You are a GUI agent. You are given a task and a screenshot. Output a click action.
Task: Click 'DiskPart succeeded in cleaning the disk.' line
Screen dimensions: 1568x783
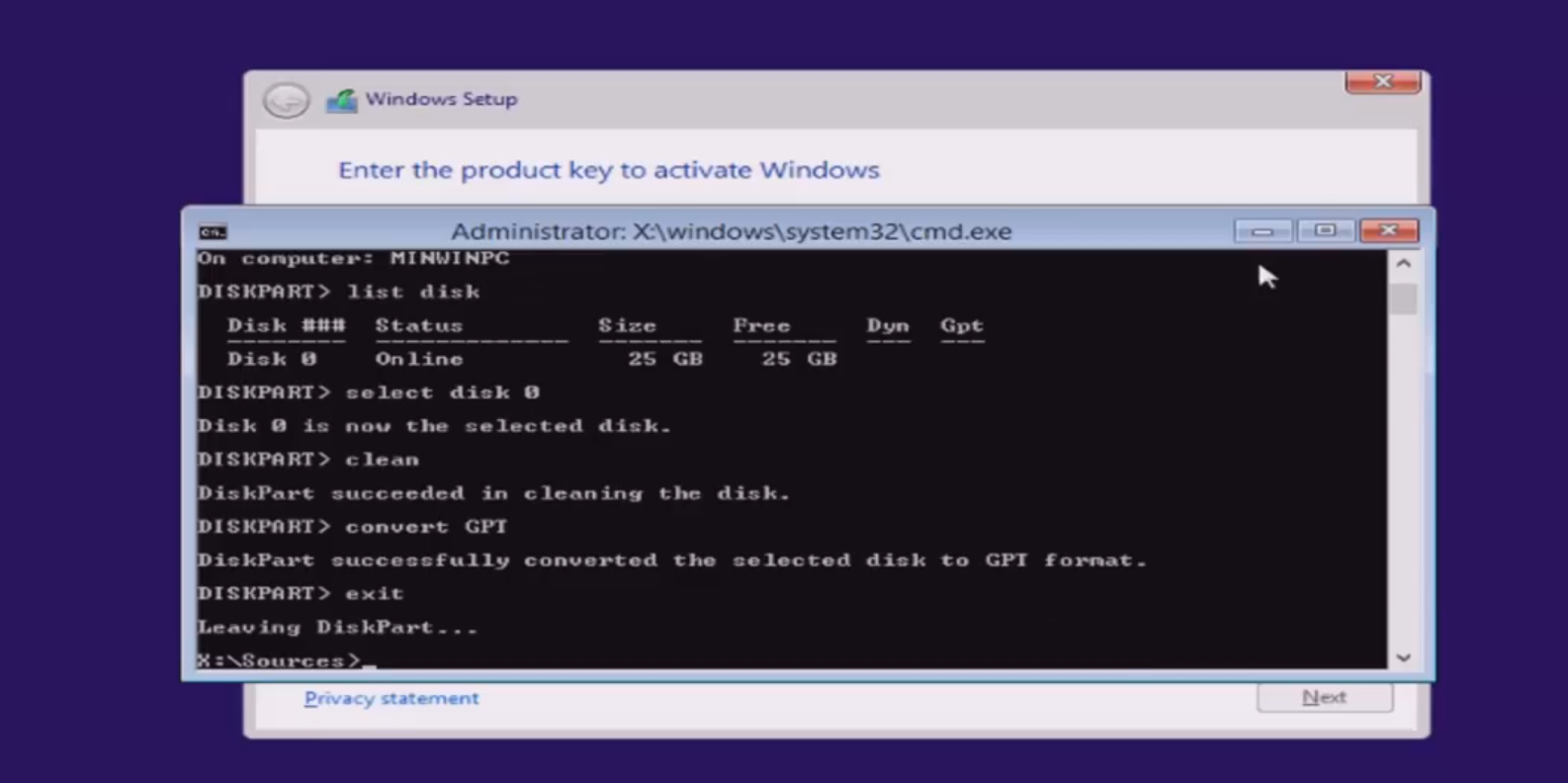[493, 493]
